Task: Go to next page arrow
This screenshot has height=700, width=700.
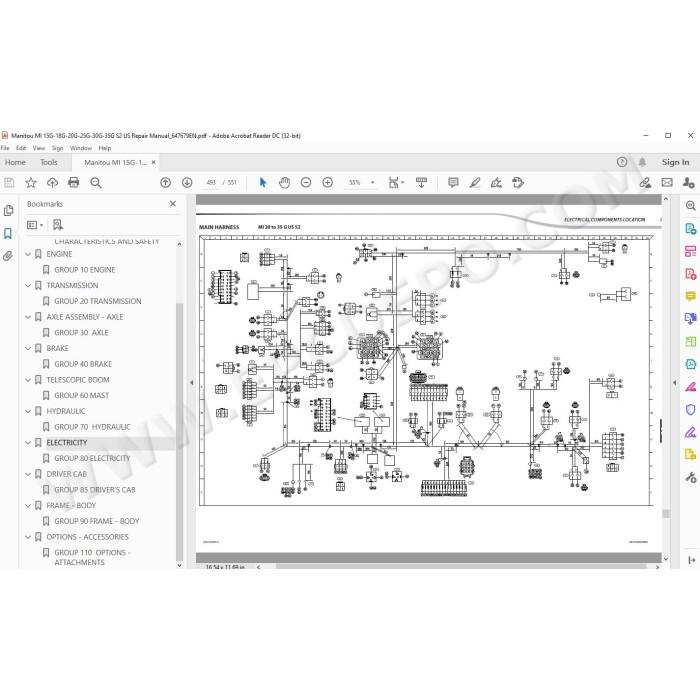Action: [x=187, y=183]
